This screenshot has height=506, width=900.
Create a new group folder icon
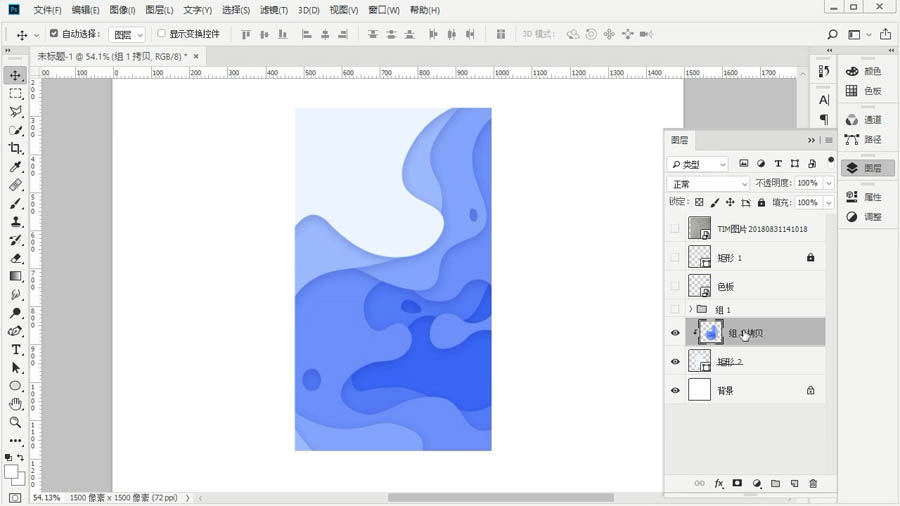coord(775,484)
